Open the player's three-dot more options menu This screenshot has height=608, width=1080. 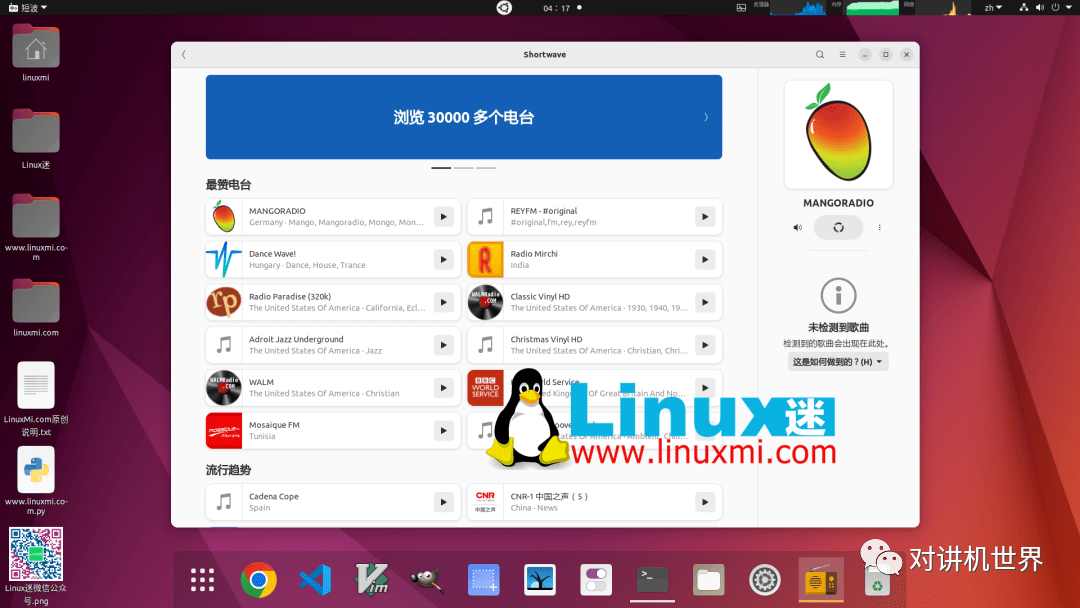[880, 227]
